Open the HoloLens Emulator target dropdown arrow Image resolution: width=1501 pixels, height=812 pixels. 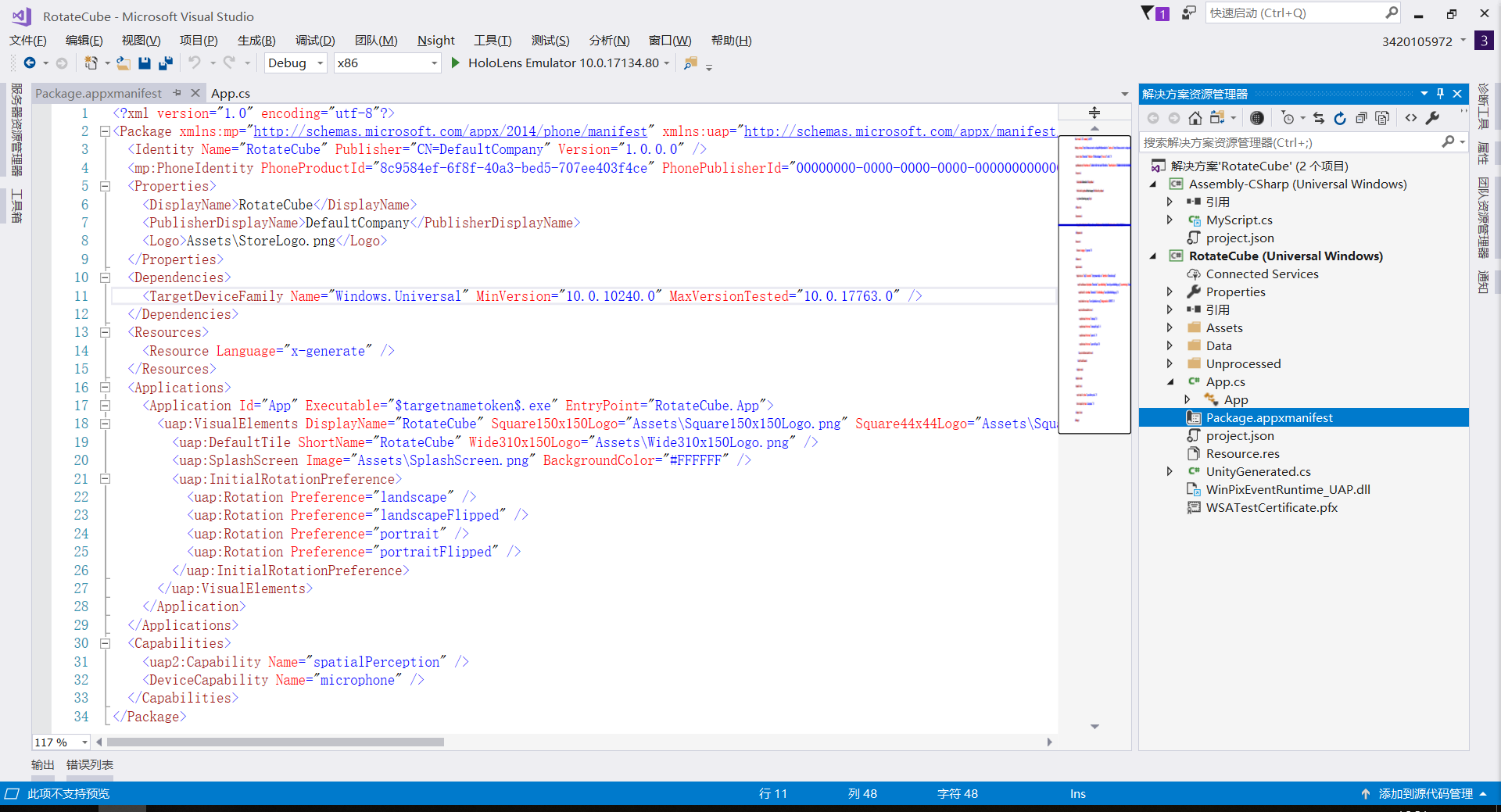click(x=667, y=63)
